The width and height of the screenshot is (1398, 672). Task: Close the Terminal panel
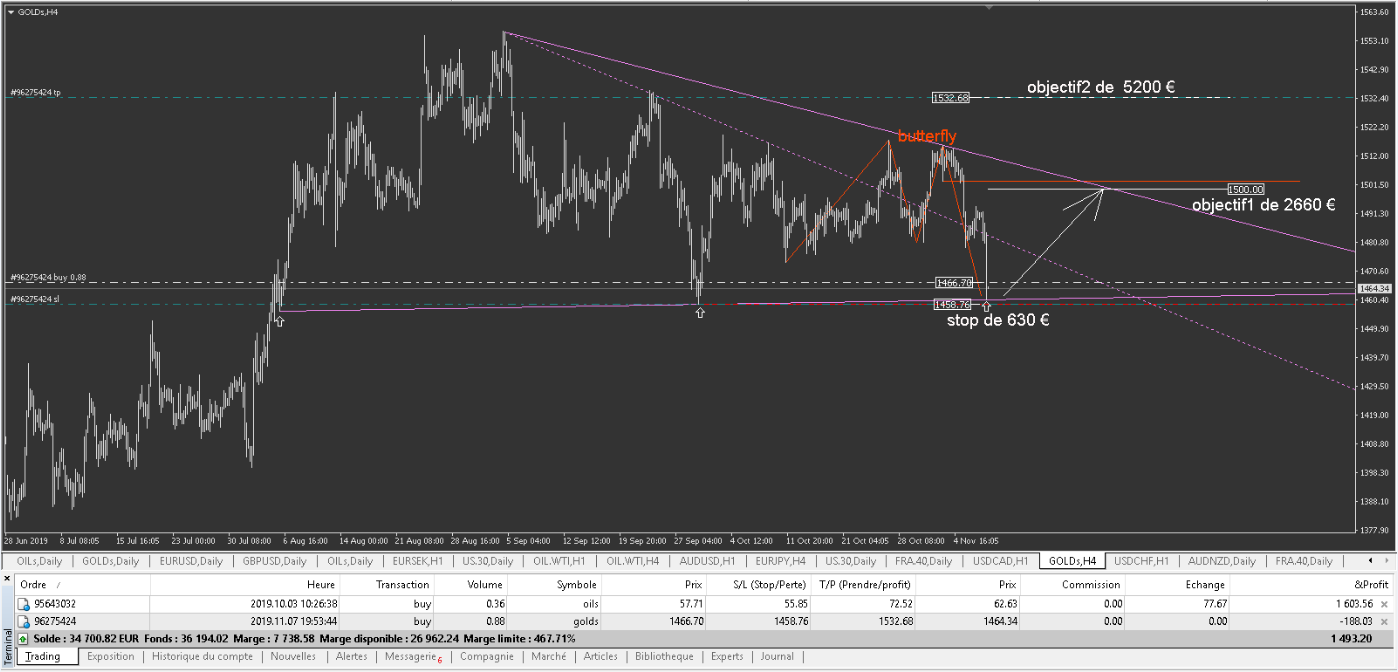[x=6, y=578]
